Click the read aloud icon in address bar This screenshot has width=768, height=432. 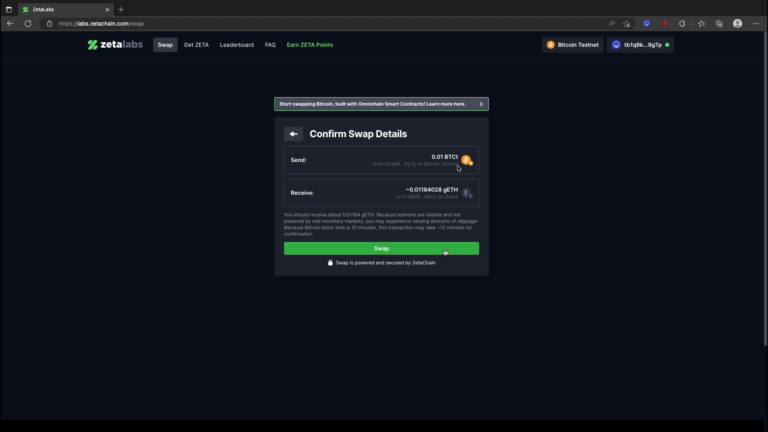[612, 24]
